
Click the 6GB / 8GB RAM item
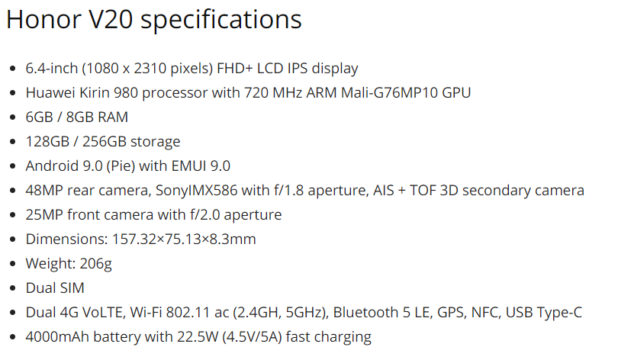pos(77,117)
